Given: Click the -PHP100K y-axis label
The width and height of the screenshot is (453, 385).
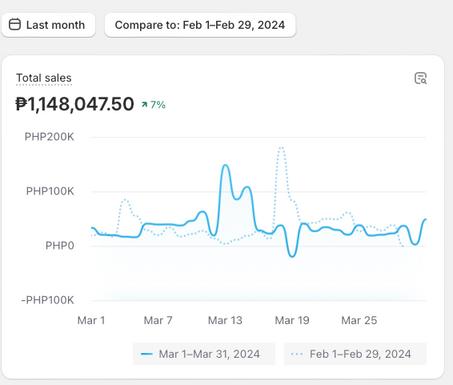Looking at the screenshot, I should point(48,300).
